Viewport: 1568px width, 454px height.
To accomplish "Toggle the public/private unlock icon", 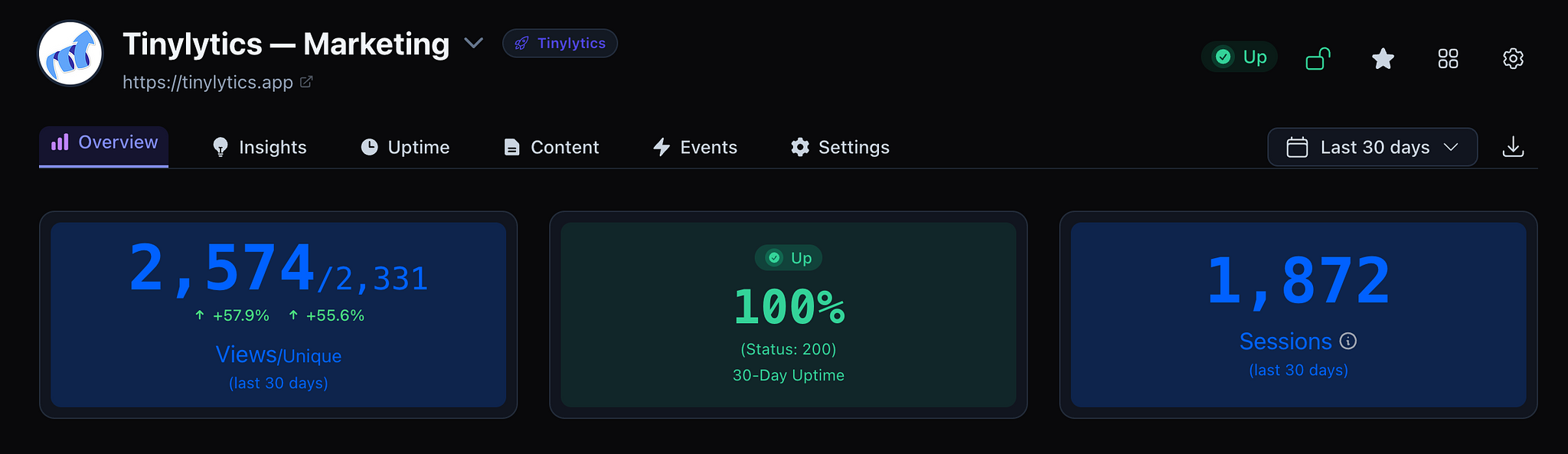I will pos(1318,58).
